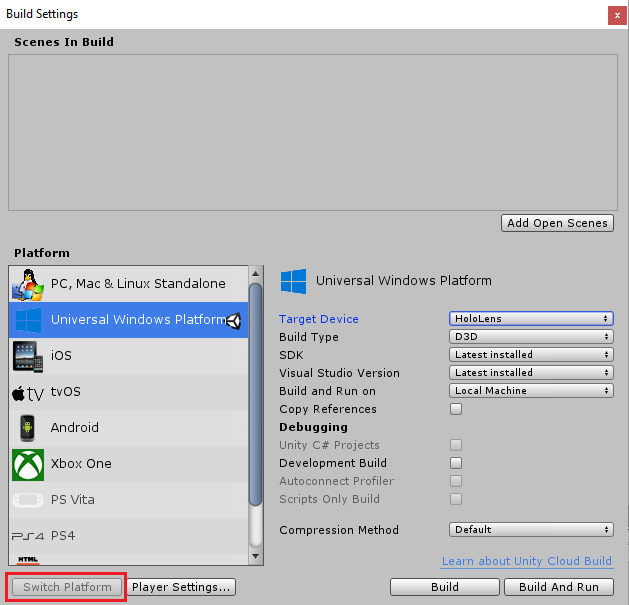Toggle the Copy References checkbox
This screenshot has height=605, width=629.
pyautogui.click(x=456, y=409)
